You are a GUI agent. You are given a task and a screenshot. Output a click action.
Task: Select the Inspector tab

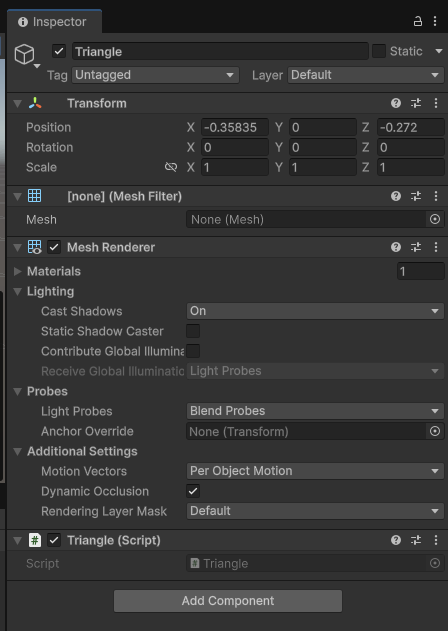(x=54, y=22)
